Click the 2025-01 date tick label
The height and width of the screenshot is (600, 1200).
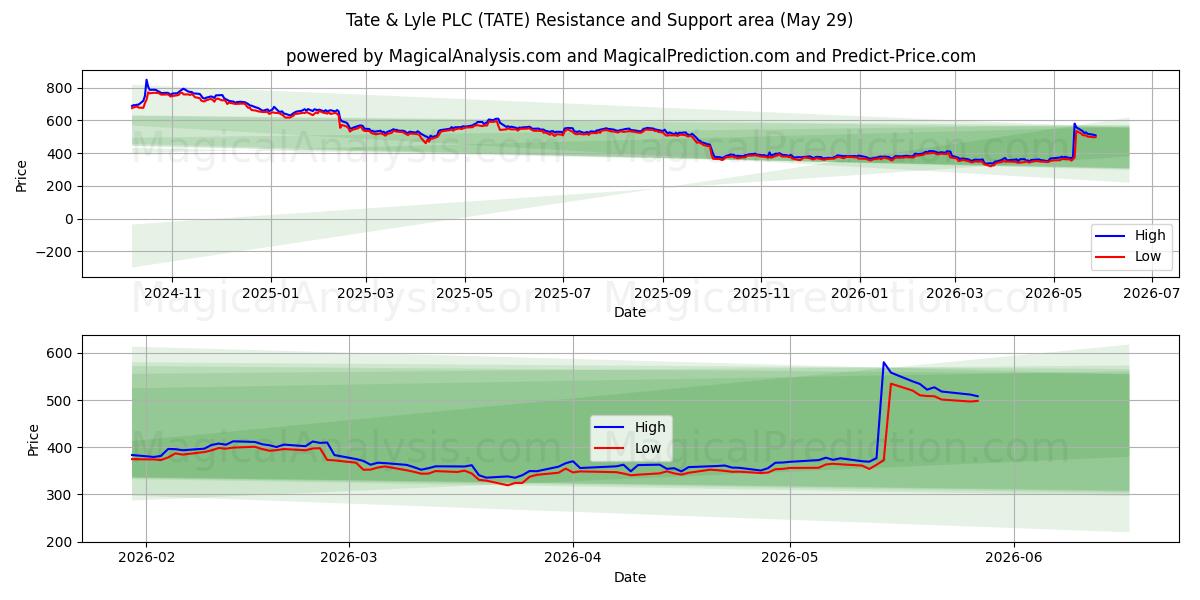[271, 293]
